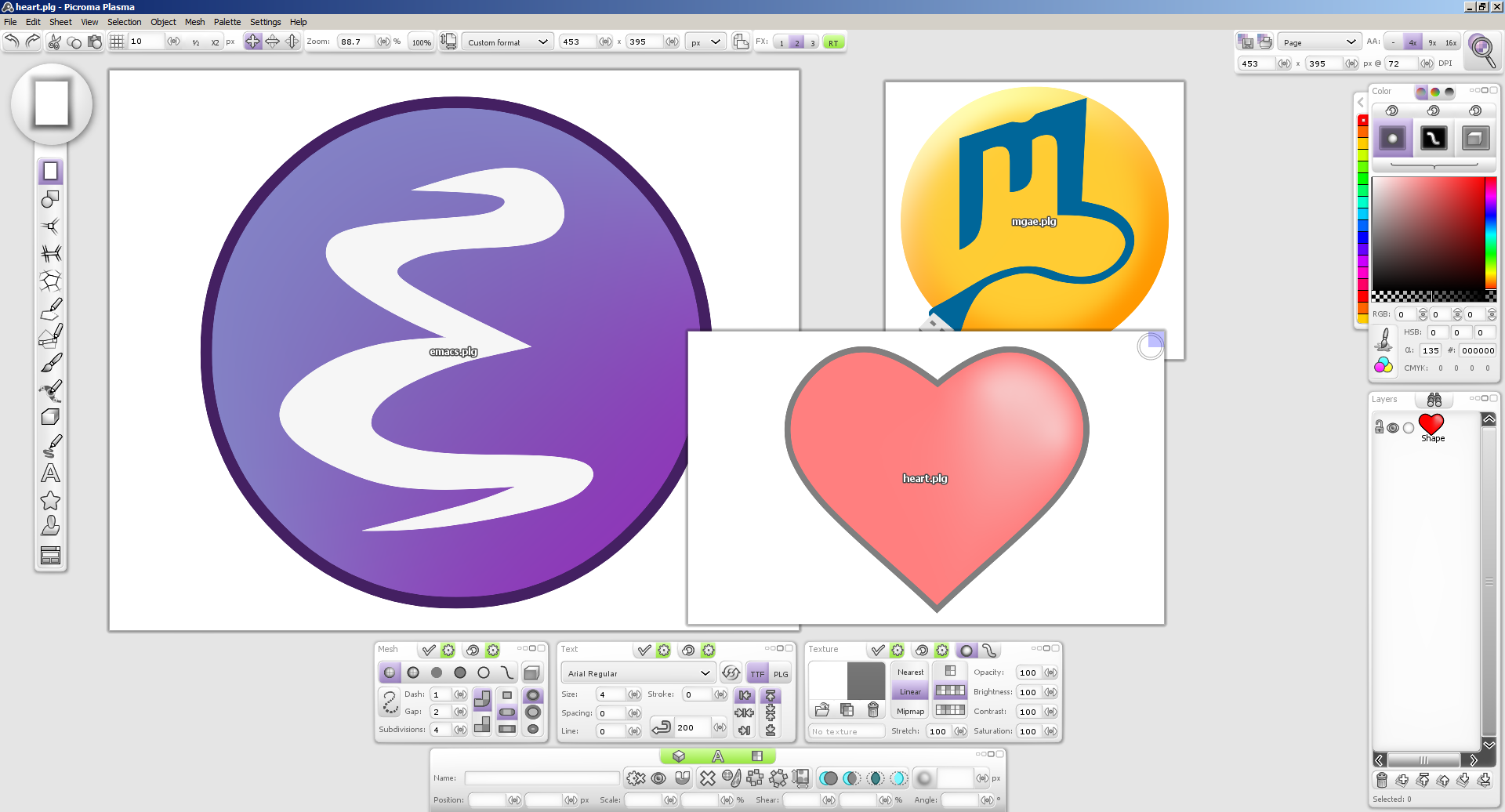1505x812 pixels.
Task: Open the Palette menu
Action: click(227, 22)
